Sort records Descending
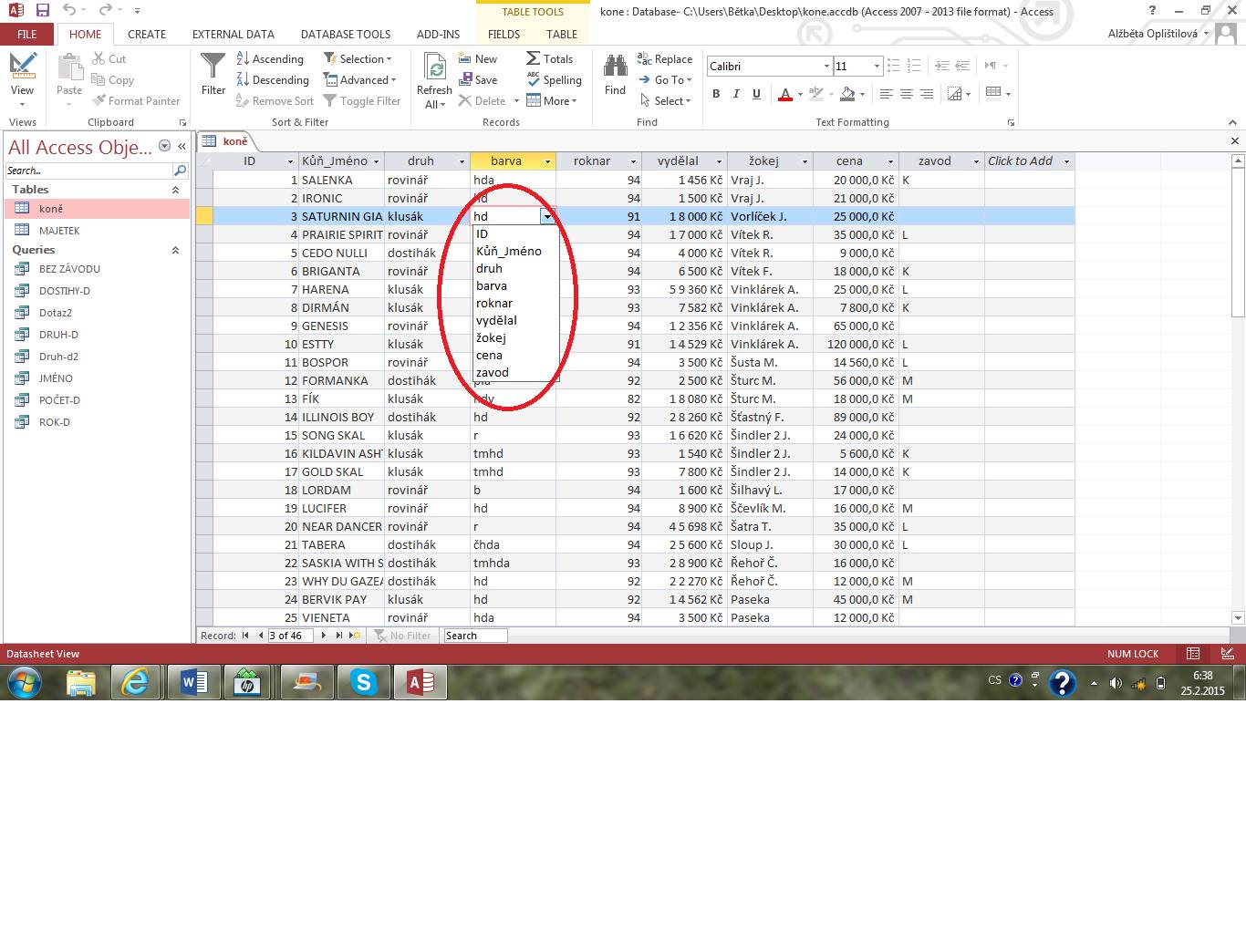This screenshot has width=1246, height=952. tap(273, 80)
